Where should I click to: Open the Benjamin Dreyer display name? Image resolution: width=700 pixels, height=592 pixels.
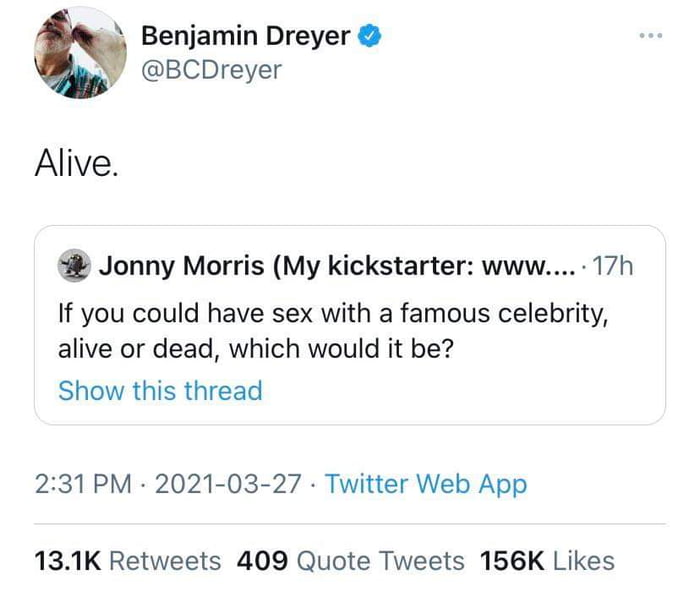coord(246,37)
